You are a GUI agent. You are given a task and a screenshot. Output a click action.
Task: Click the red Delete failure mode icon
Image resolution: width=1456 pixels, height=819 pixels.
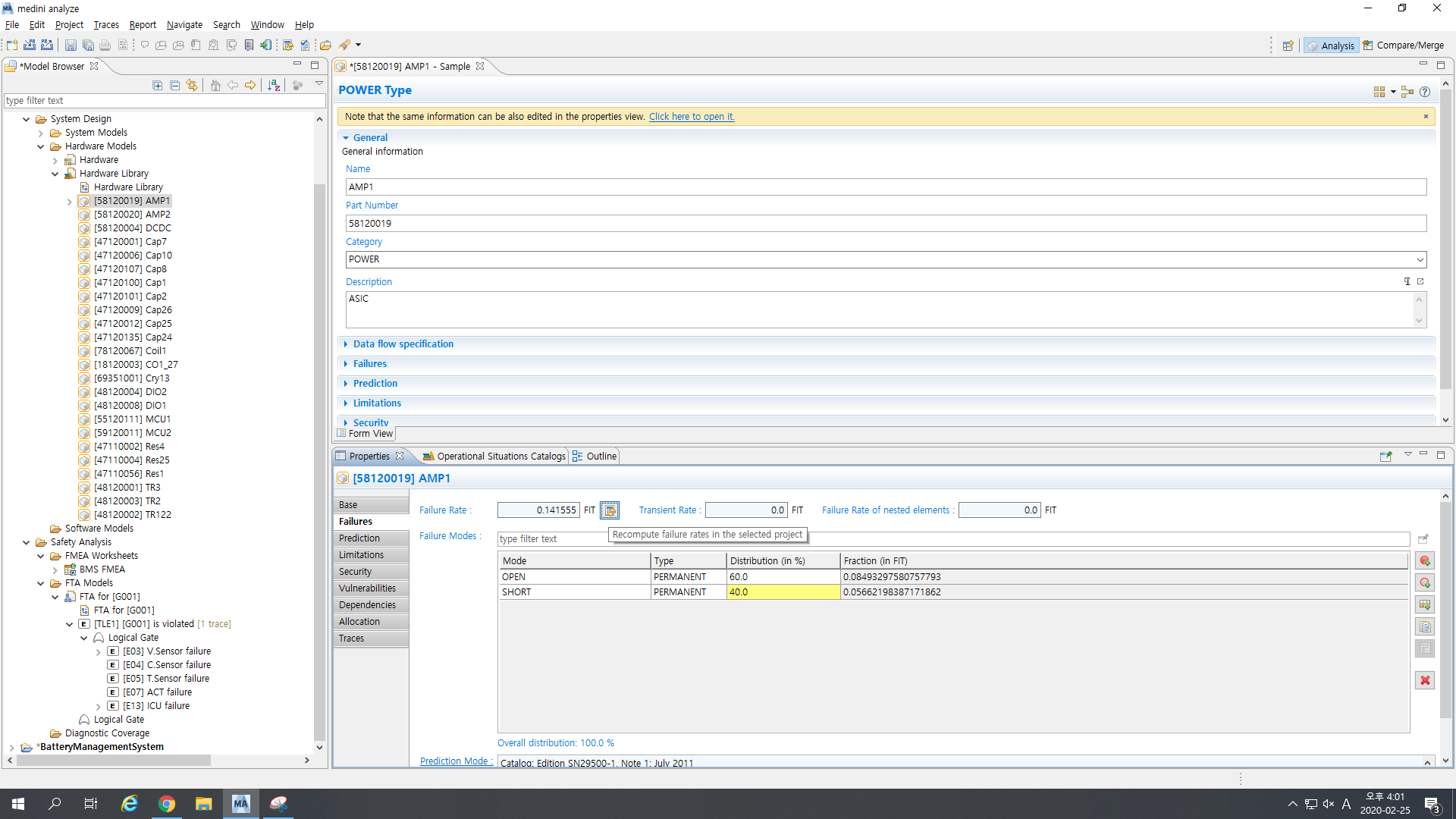click(1425, 680)
